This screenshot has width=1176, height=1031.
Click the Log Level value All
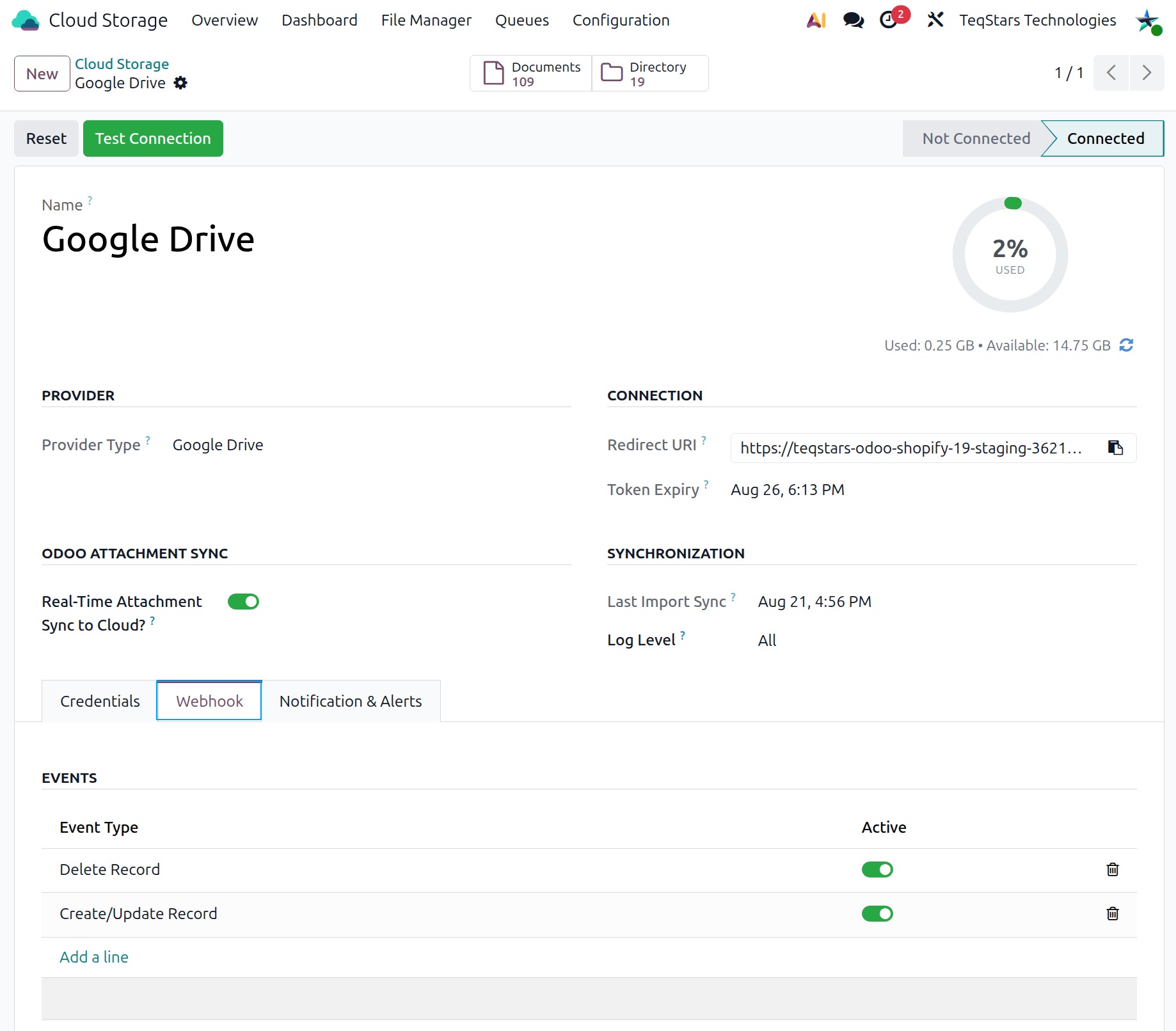[767, 641]
